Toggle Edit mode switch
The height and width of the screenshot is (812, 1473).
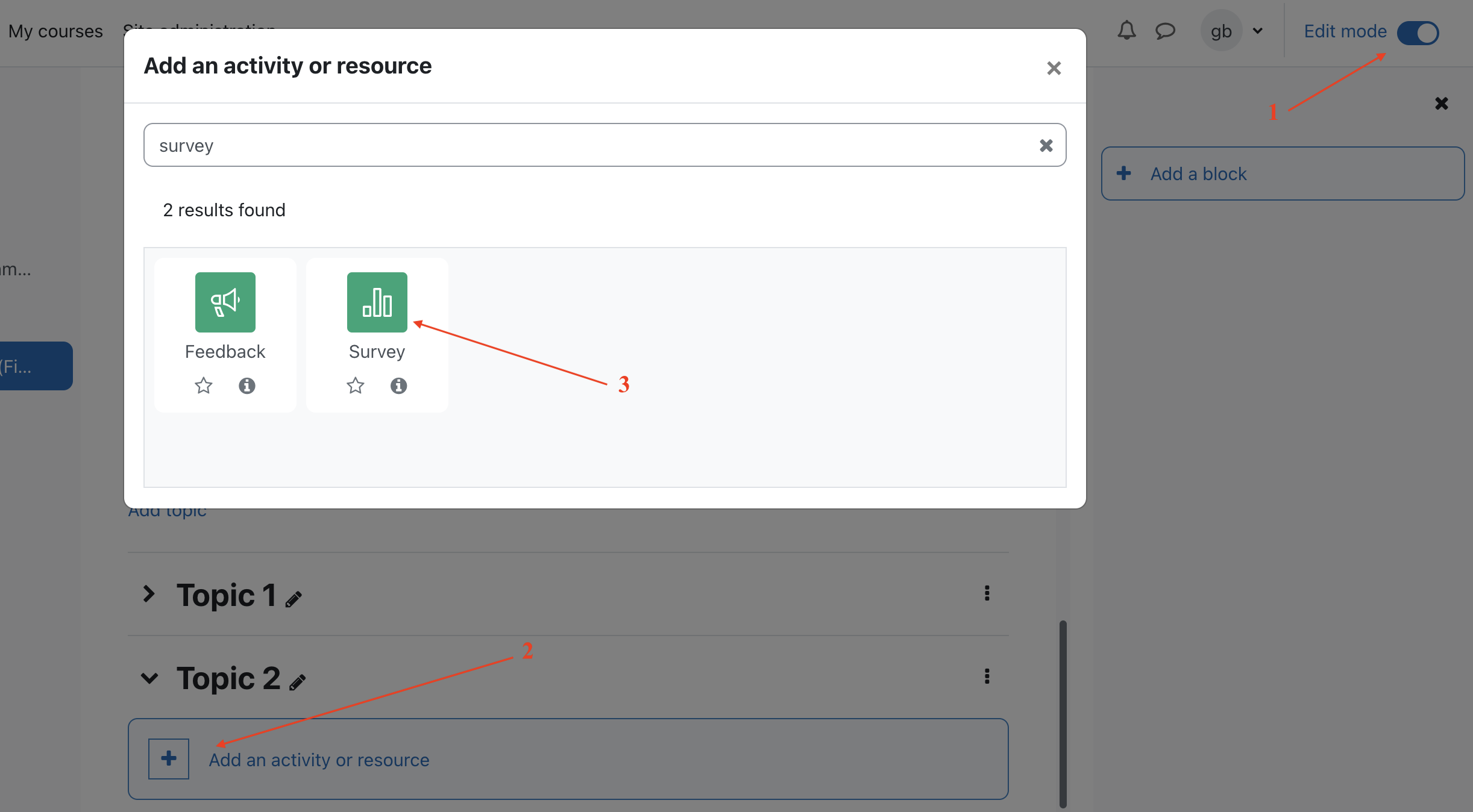click(1418, 33)
